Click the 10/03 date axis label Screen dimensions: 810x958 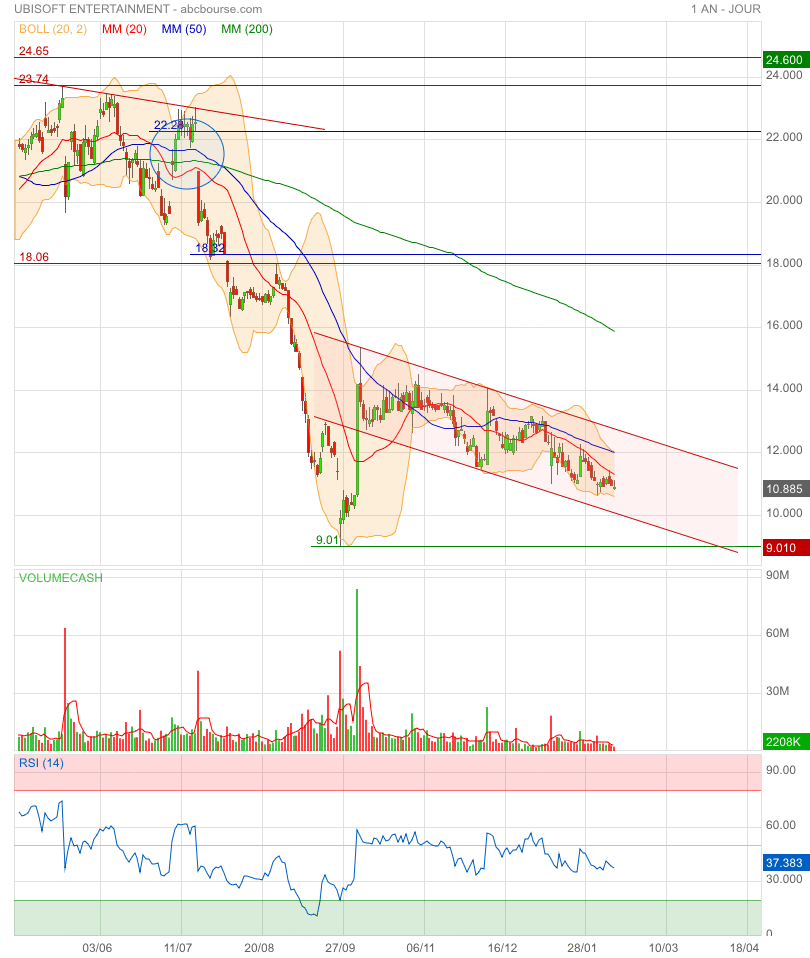click(663, 948)
